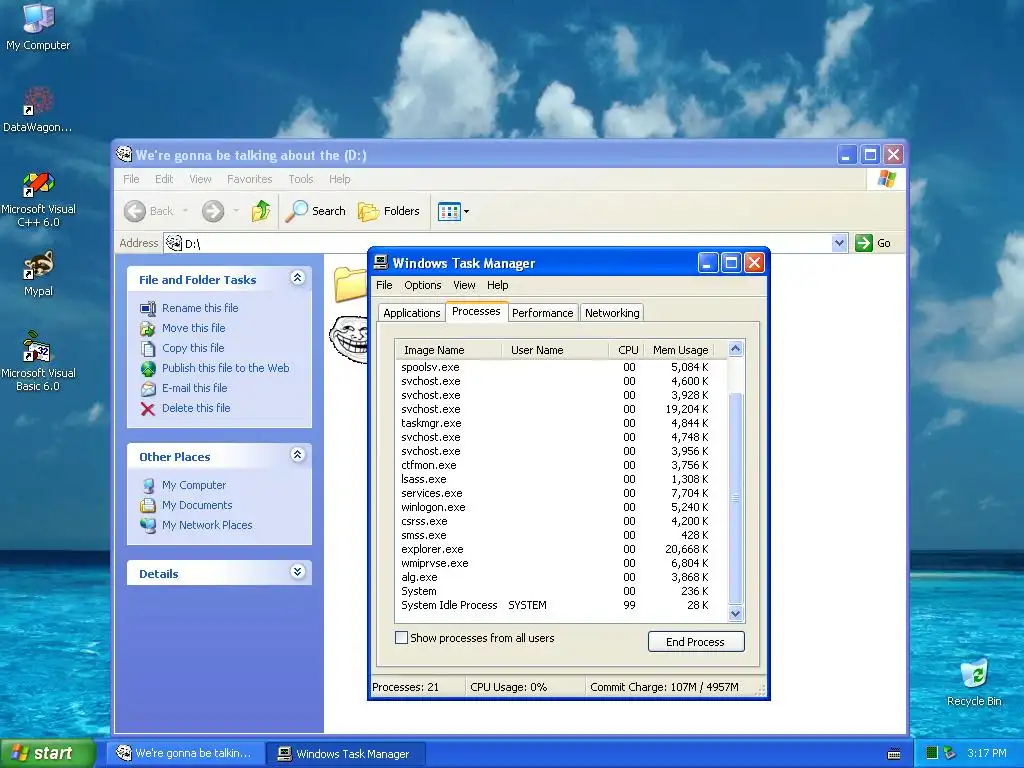This screenshot has height=768, width=1024.
Task: Open My Network Places link
Action: [x=207, y=525]
